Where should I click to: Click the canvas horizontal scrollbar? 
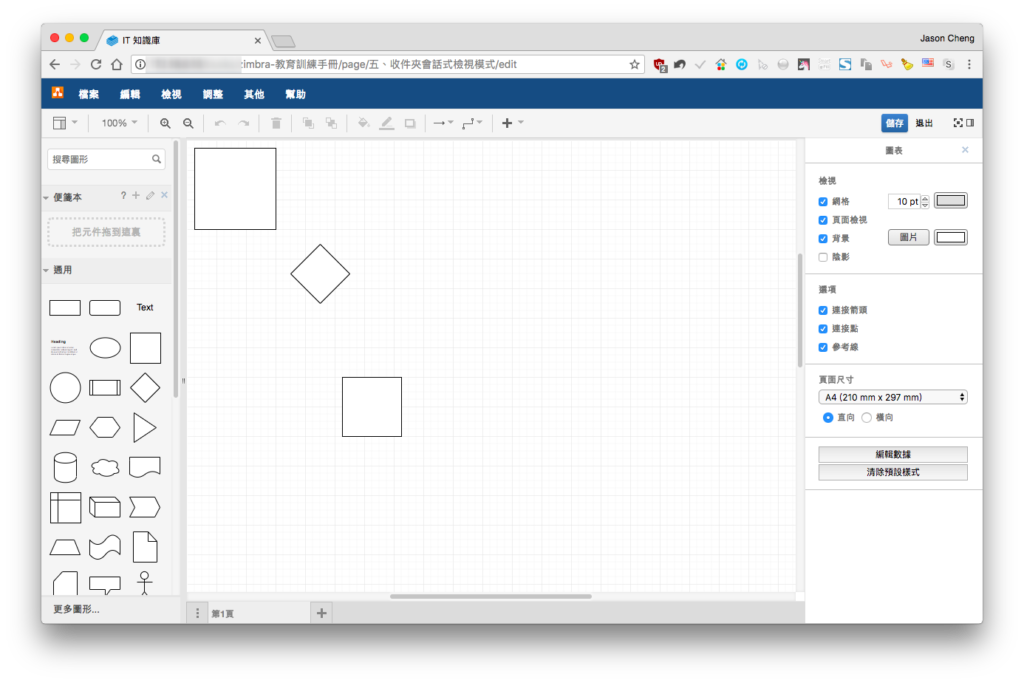point(490,596)
